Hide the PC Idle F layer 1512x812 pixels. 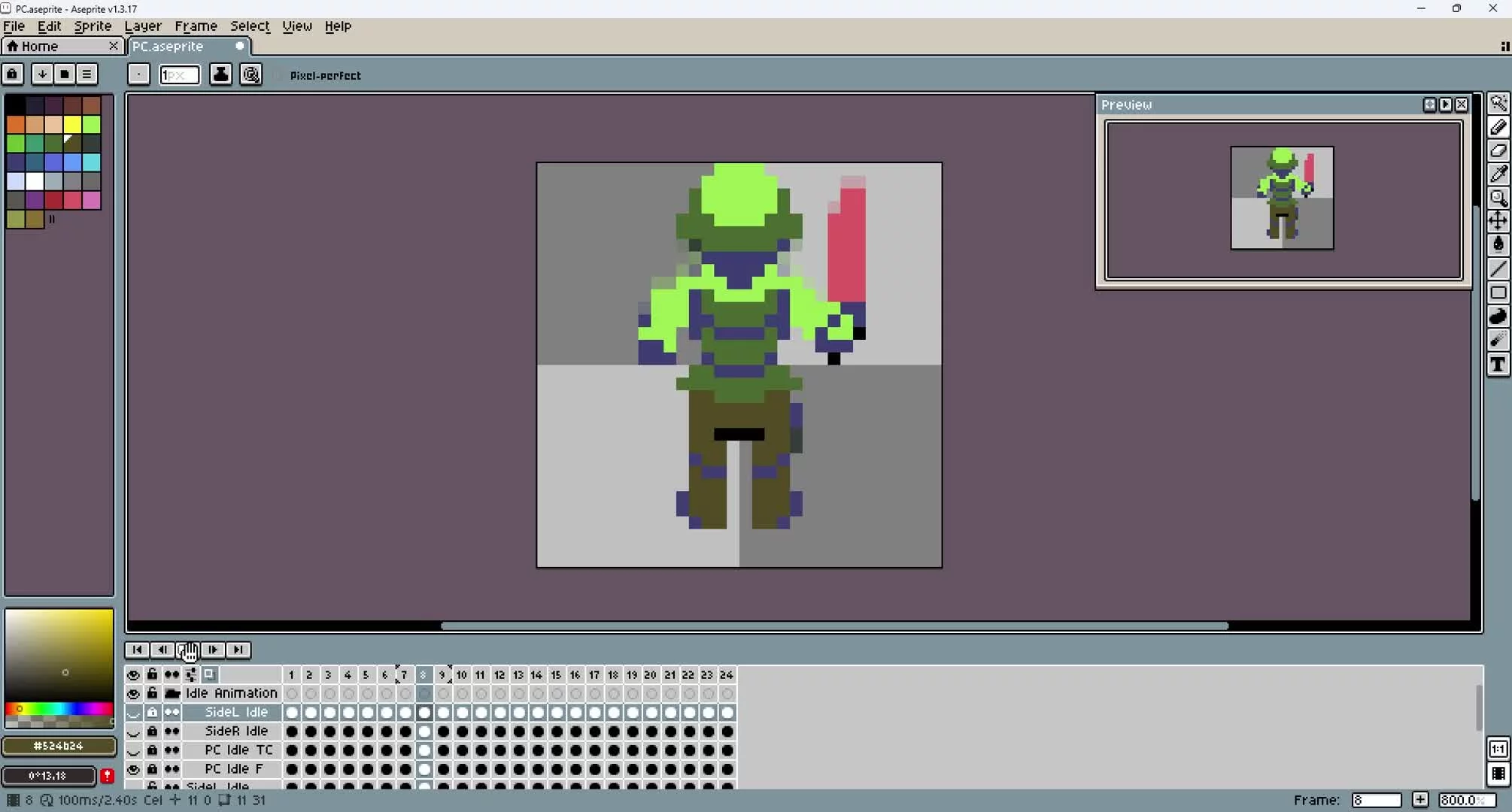133,769
